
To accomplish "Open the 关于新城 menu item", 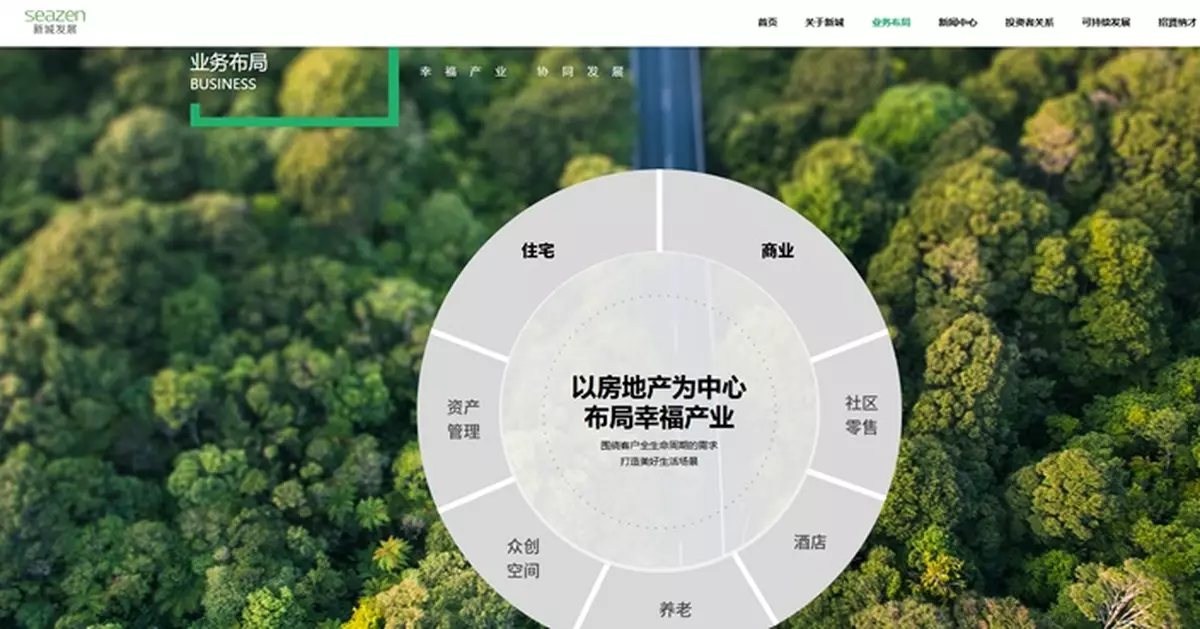I will pos(824,22).
